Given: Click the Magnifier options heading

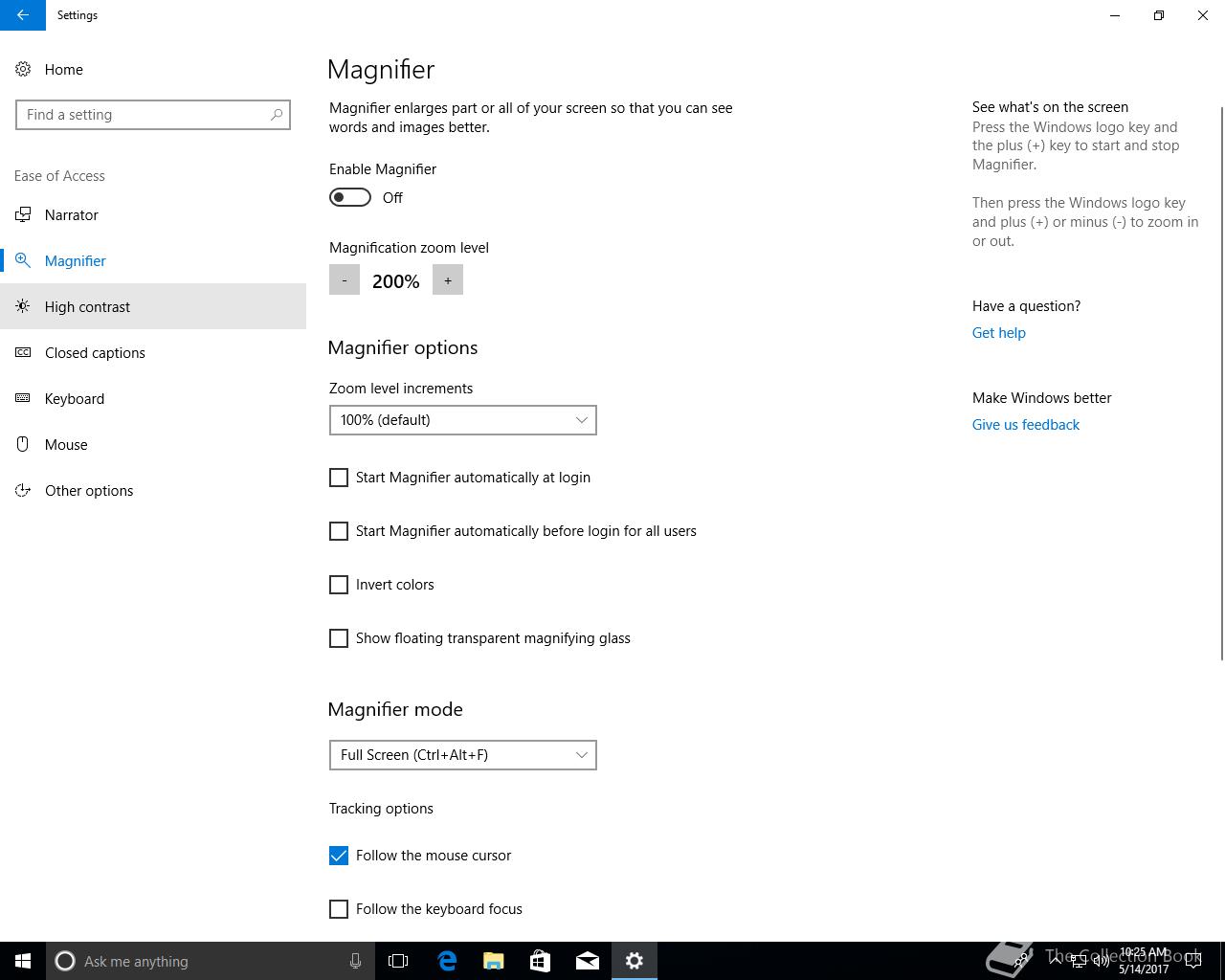Looking at the screenshot, I should pyautogui.click(x=403, y=347).
